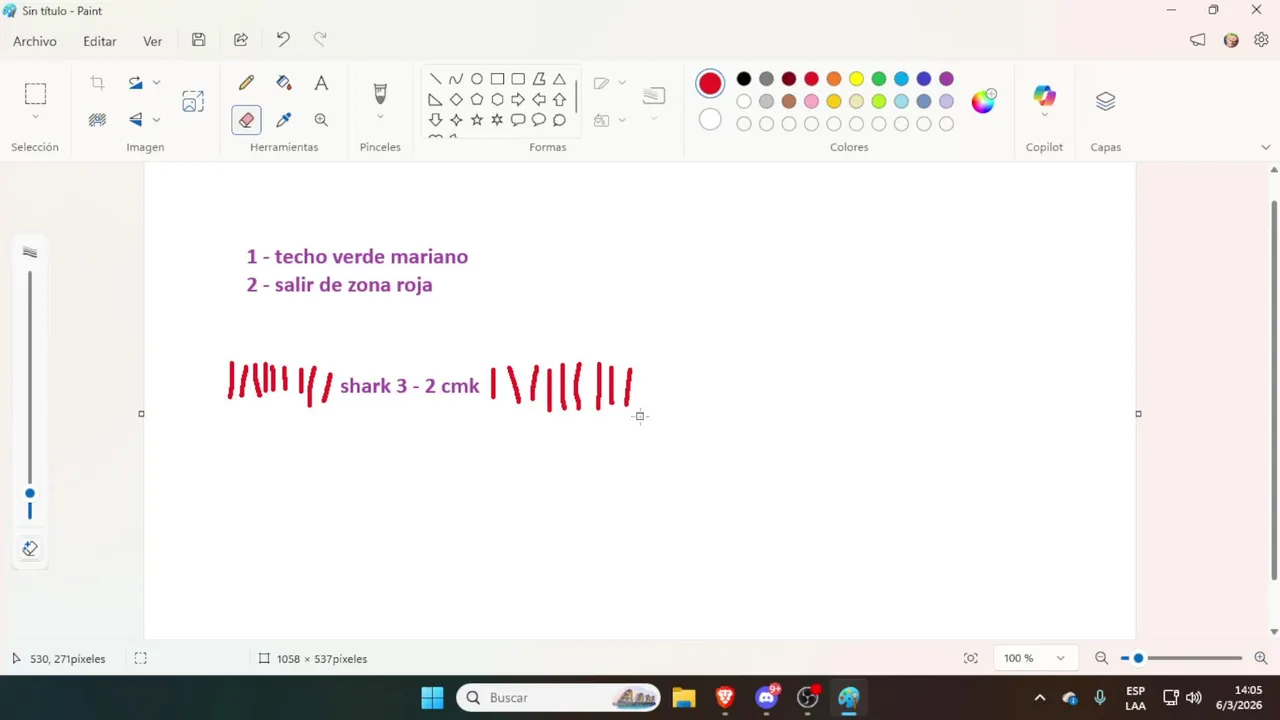Select the Color picker eyedropper tool
The width and height of the screenshot is (1280, 720).
pyautogui.click(x=284, y=120)
